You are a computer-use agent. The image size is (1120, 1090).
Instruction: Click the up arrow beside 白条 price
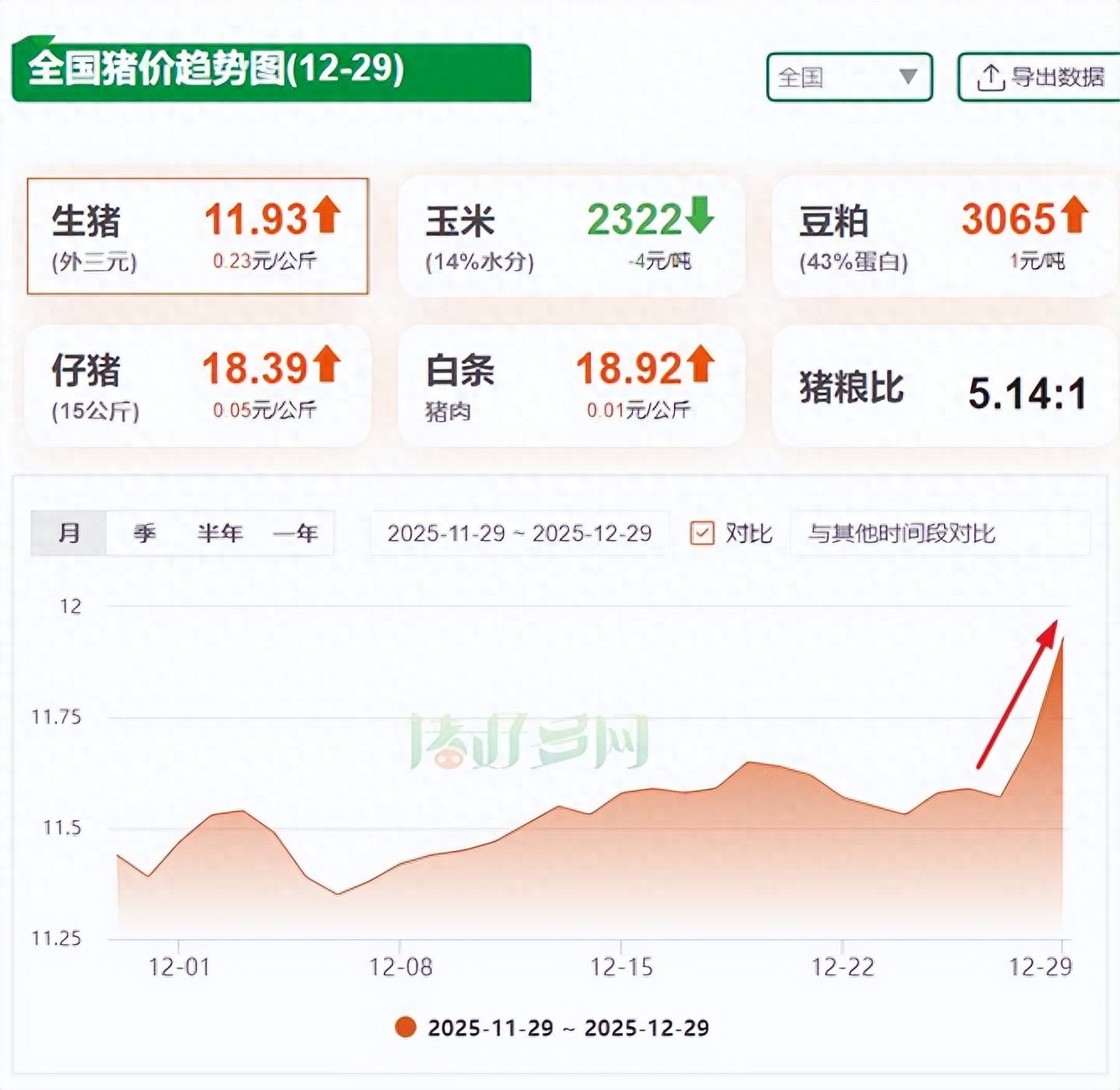click(700, 365)
